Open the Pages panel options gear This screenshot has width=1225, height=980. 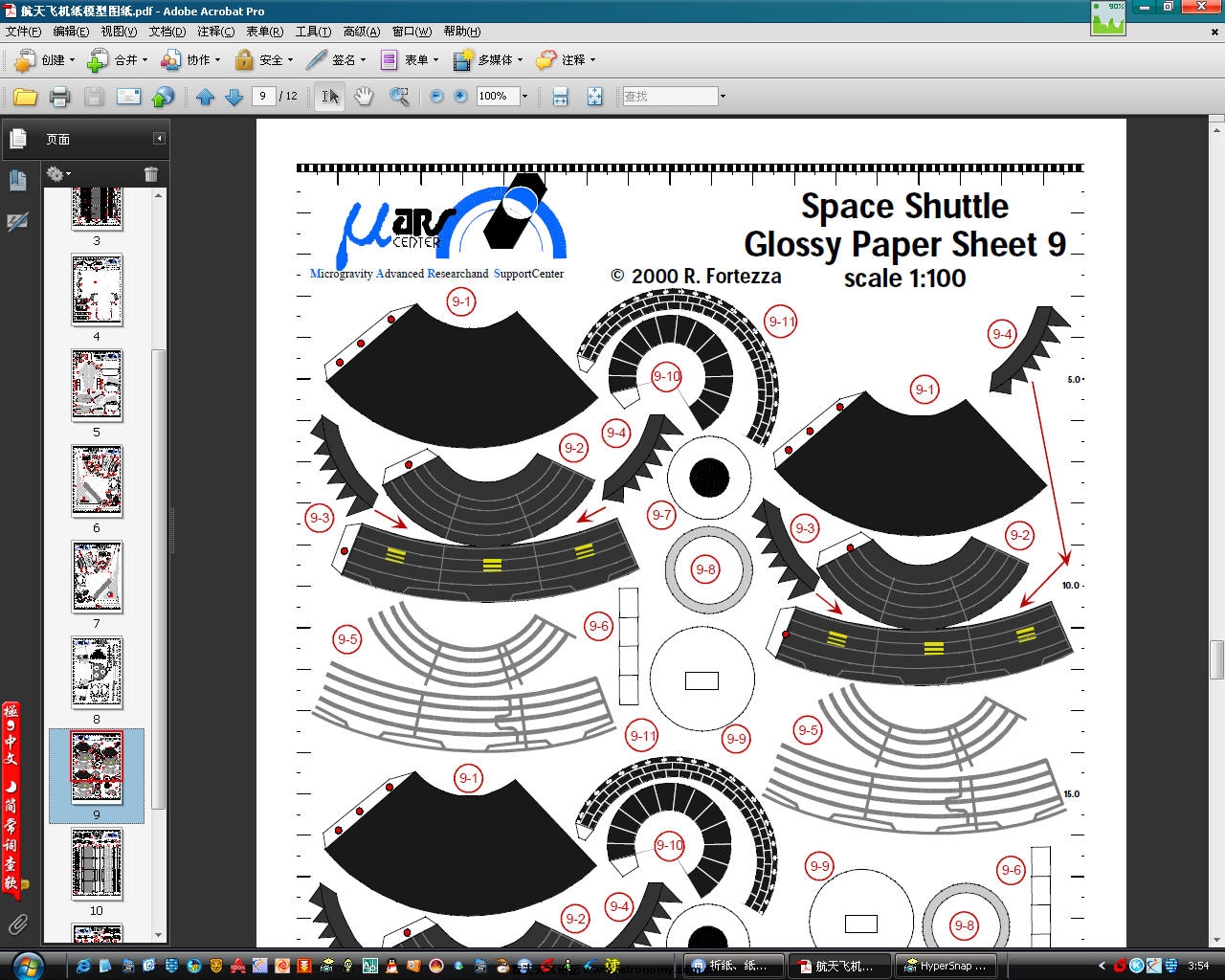point(58,173)
